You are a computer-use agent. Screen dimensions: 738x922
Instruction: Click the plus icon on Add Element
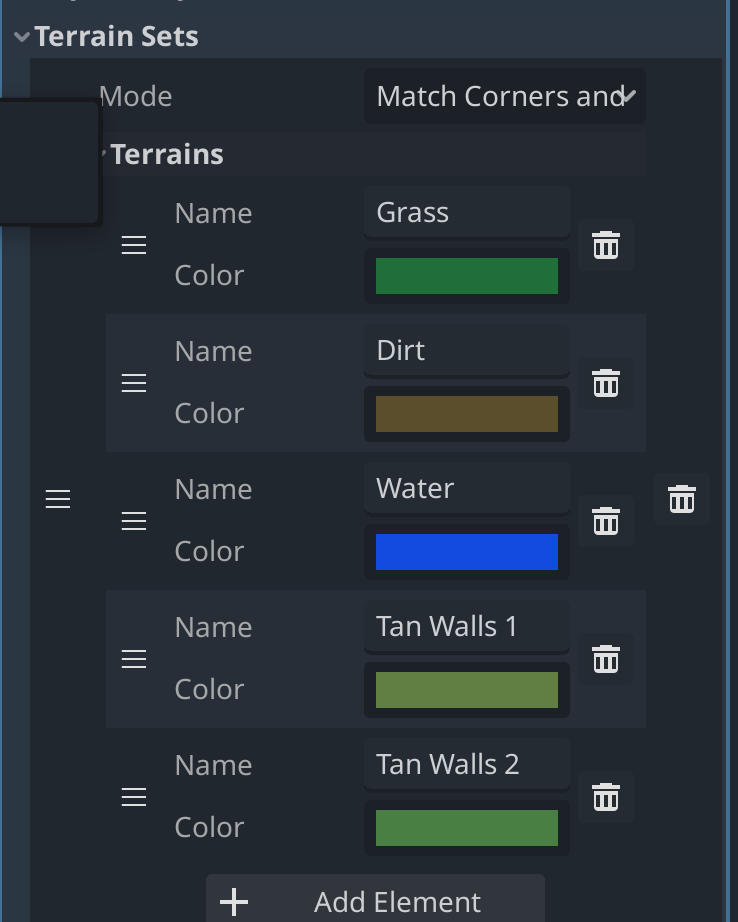(x=234, y=901)
